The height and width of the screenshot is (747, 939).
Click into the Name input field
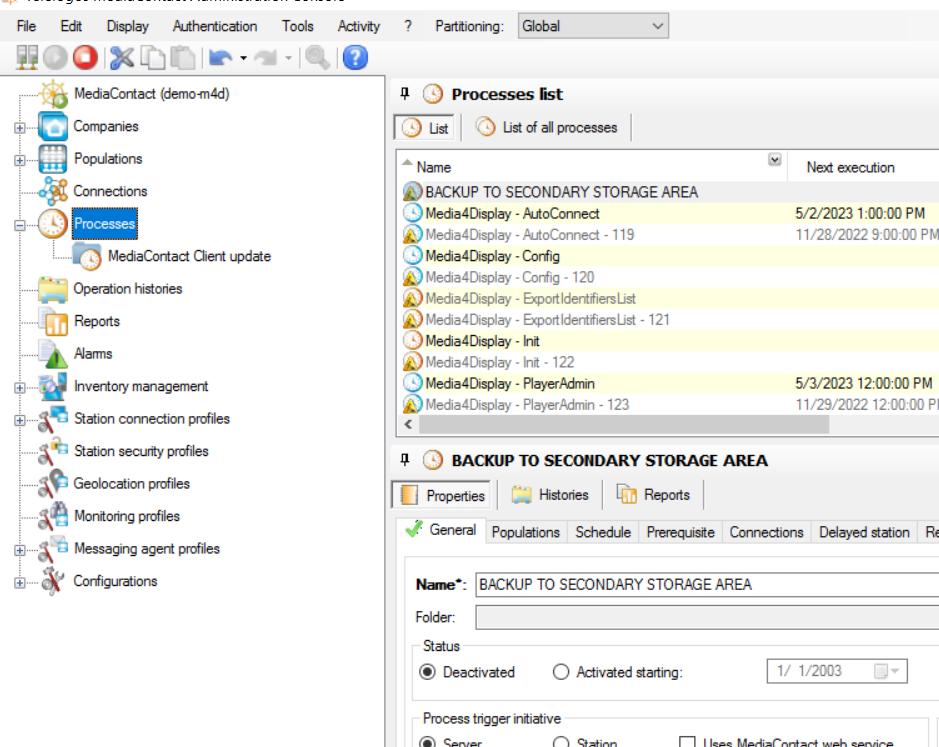click(707, 585)
